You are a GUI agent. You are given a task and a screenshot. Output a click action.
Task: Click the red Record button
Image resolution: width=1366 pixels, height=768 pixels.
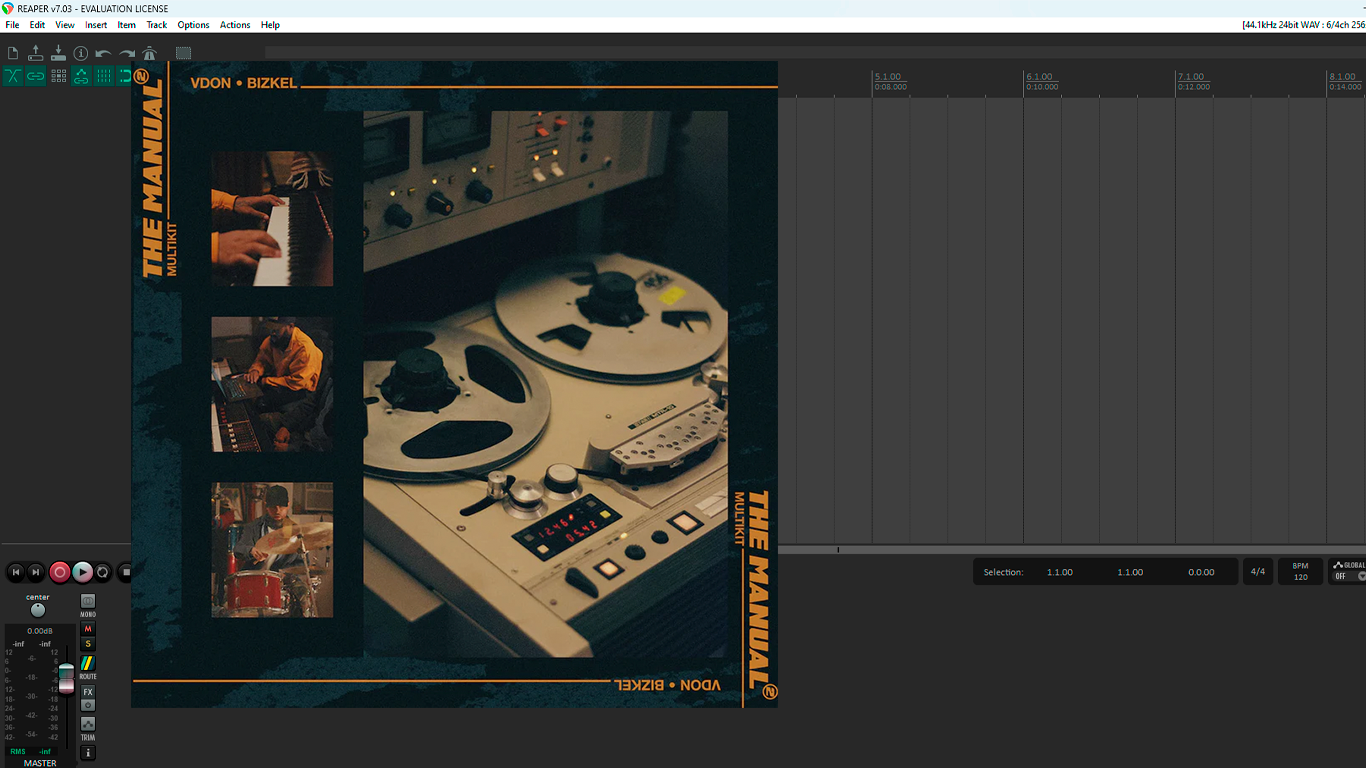(60, 572)
